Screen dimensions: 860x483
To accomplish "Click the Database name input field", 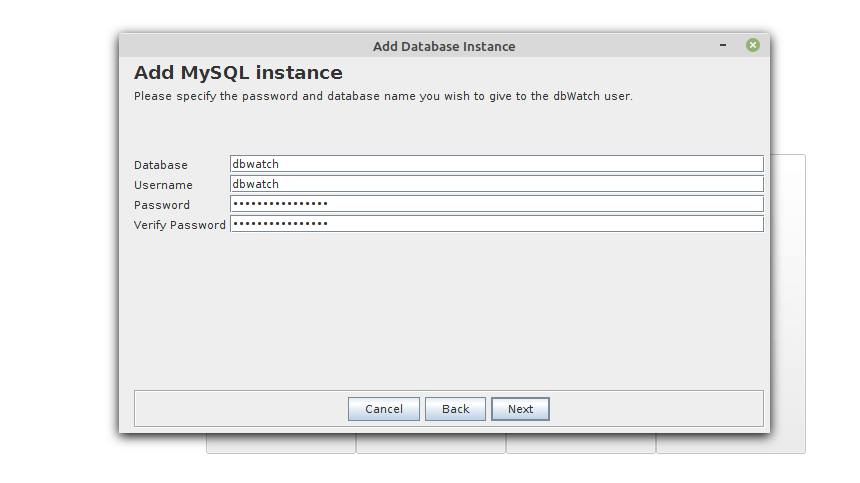I will (x=496, y=164).
